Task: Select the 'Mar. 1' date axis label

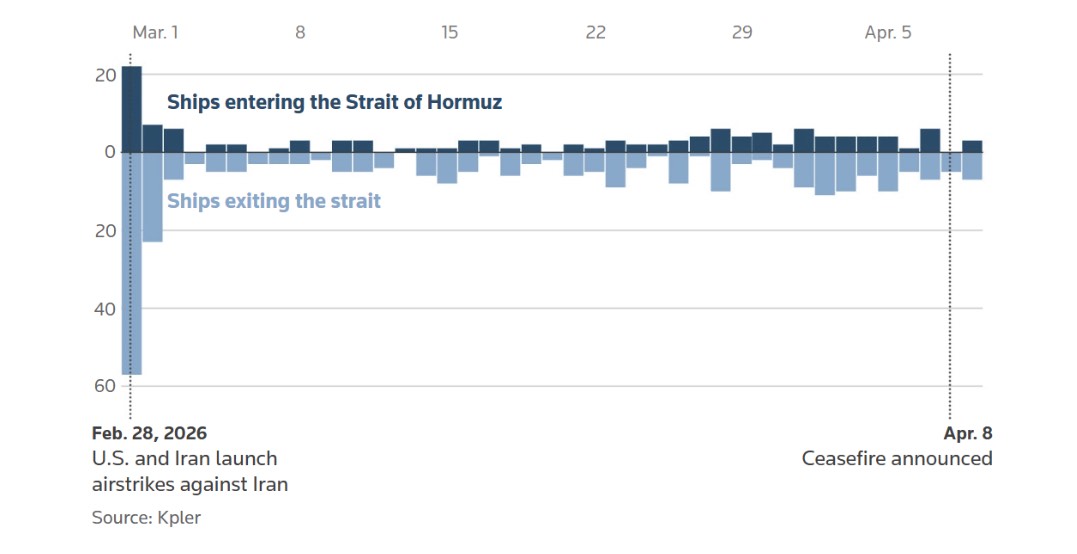Action: [x=155, y=33]
